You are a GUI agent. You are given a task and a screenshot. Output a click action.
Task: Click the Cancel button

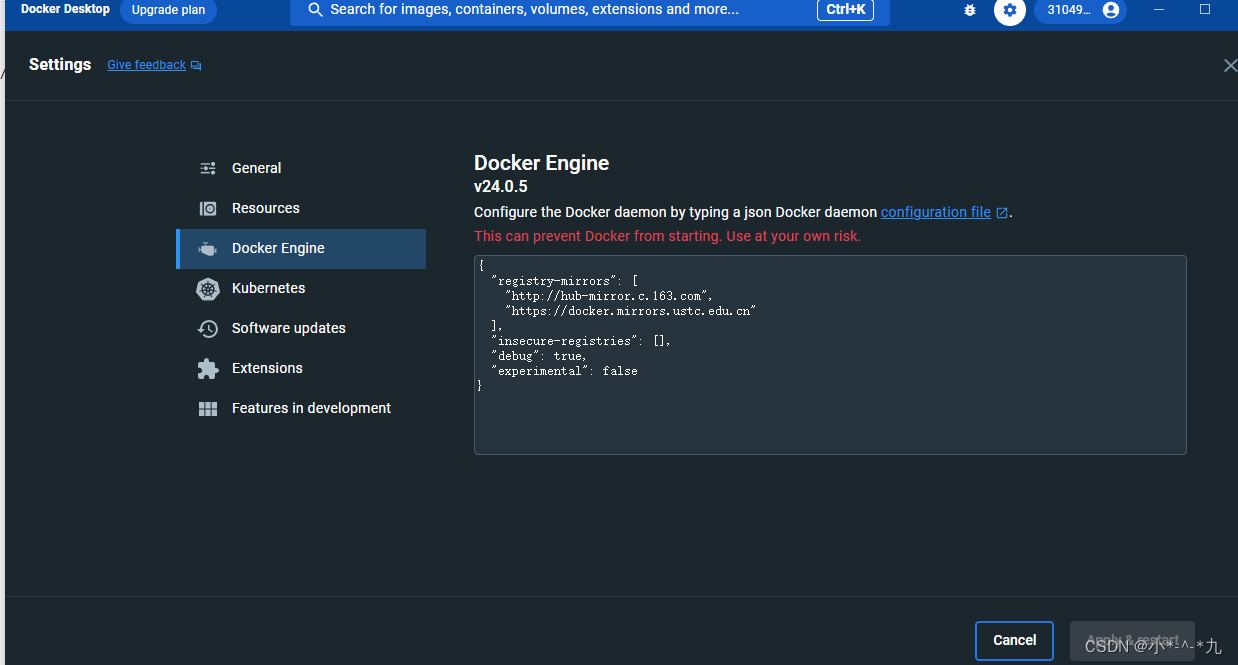(1014, 640)
